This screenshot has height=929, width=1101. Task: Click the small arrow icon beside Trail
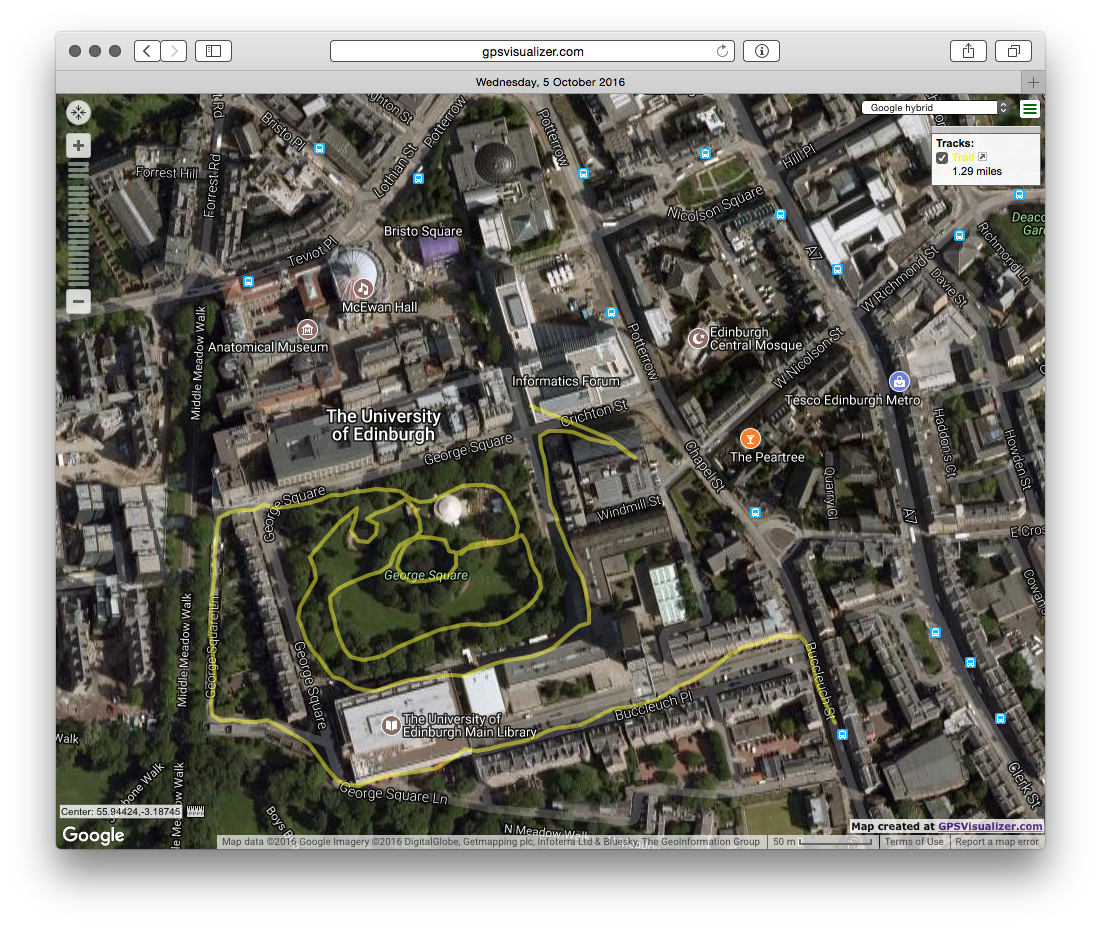tap(982, 157)
